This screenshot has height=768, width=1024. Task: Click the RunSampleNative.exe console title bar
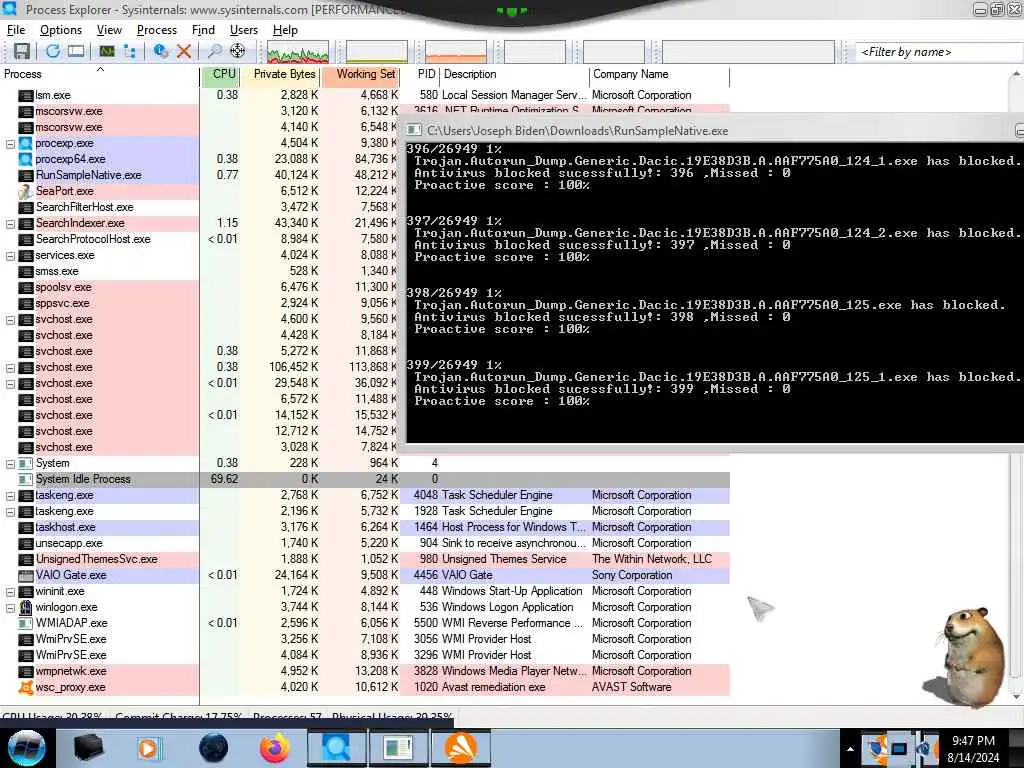pos(712,131)
